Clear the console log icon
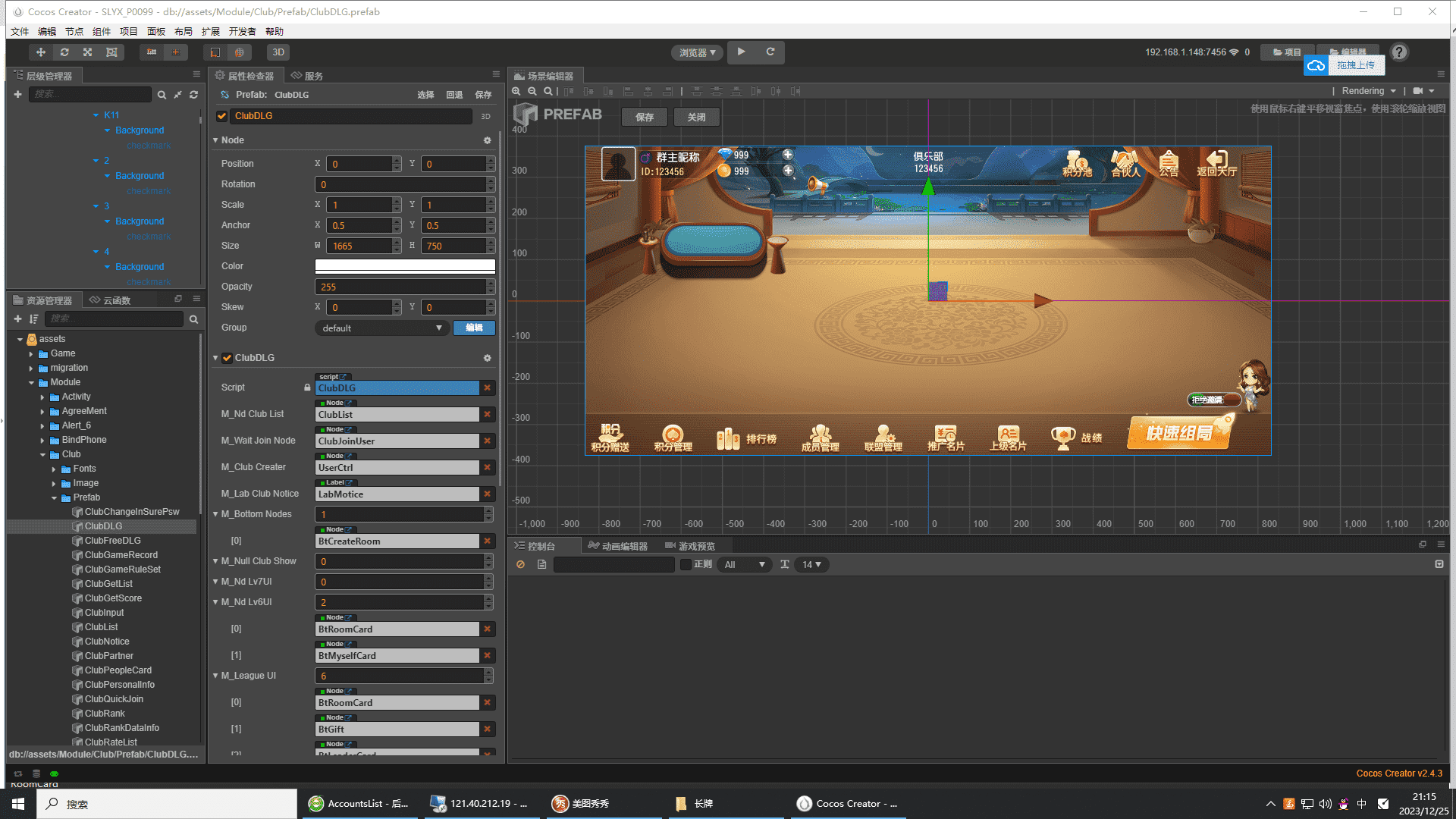The width and height of the screenshot is (1456, 819). [x=520, y=564]
